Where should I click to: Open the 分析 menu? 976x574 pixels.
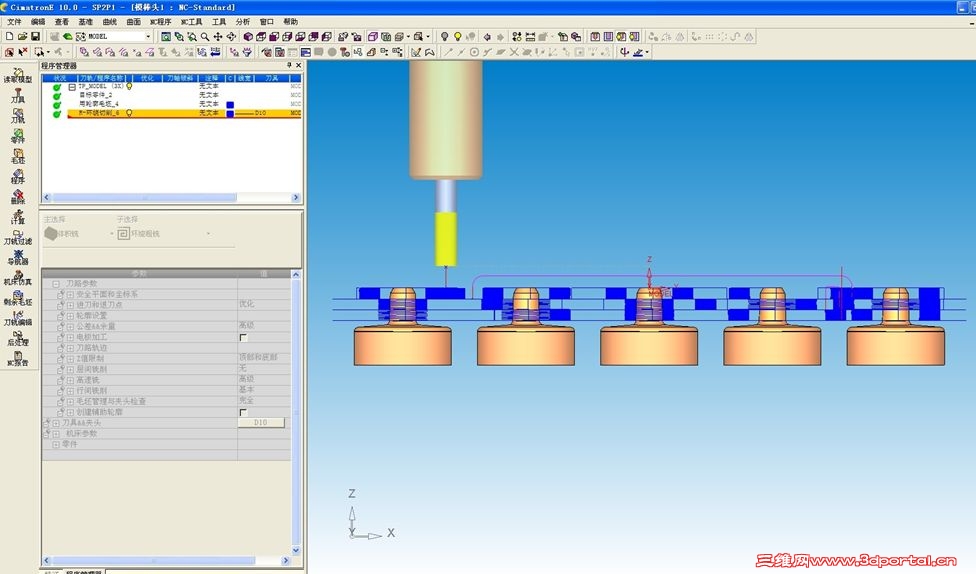(243, 22)
